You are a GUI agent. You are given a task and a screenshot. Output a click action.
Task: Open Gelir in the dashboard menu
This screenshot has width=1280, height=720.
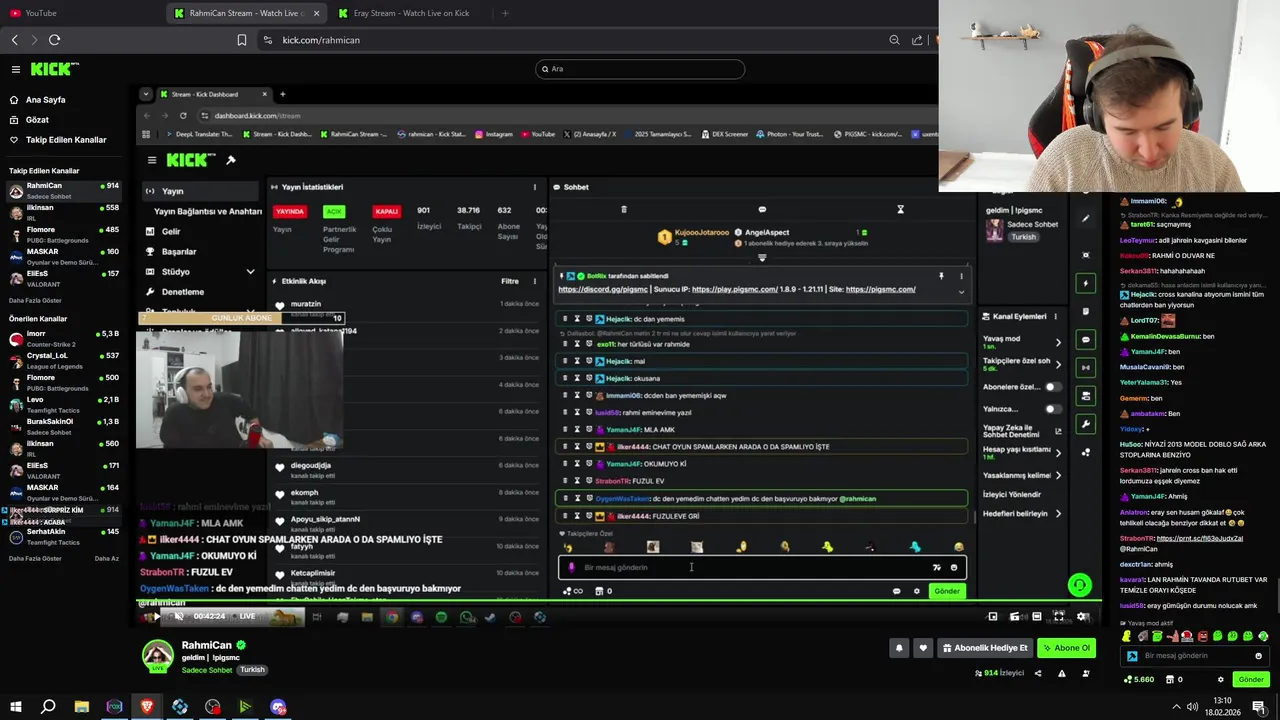(171, 231)
